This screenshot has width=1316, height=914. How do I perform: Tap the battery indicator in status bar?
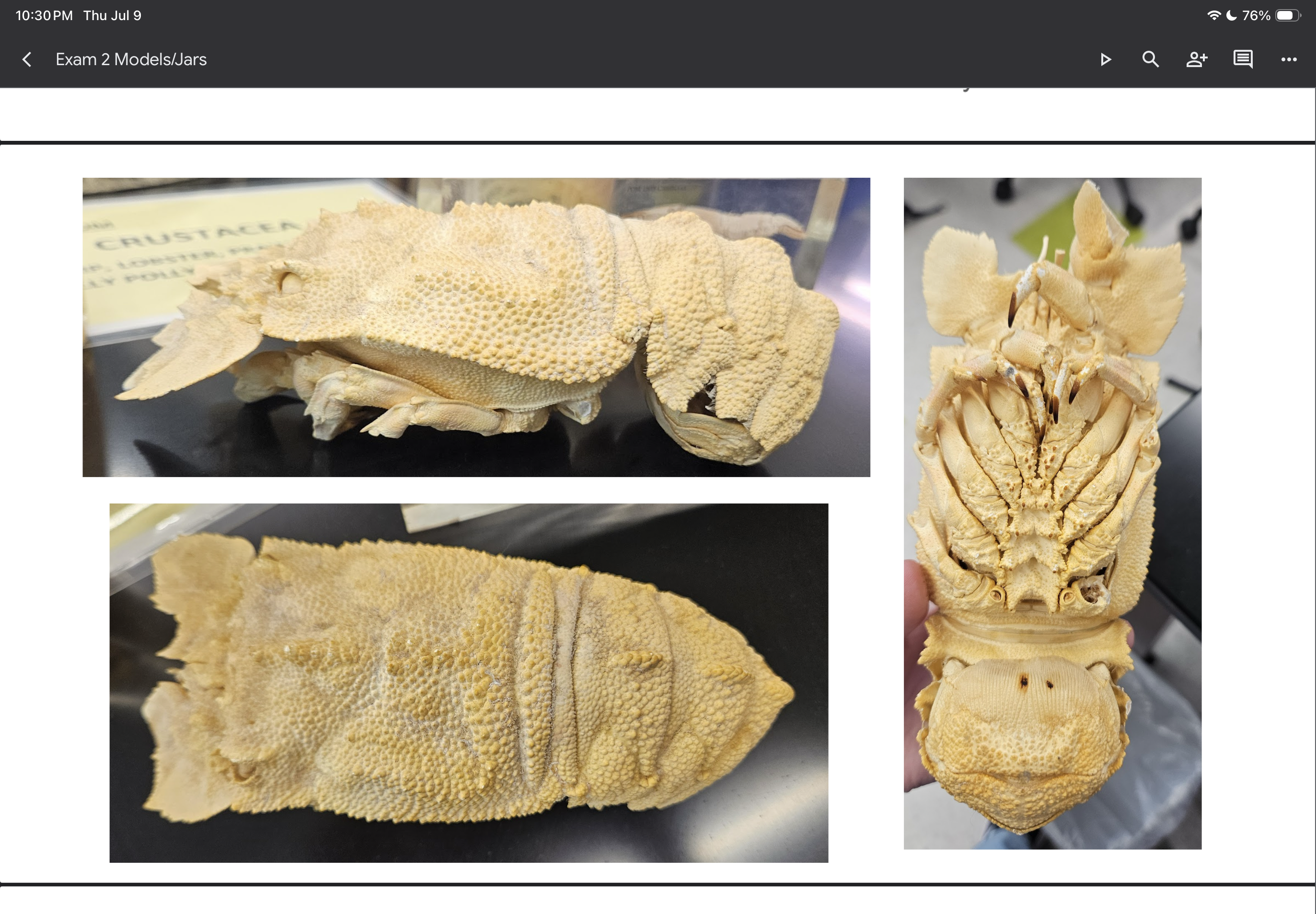(x=1288, y=15)
